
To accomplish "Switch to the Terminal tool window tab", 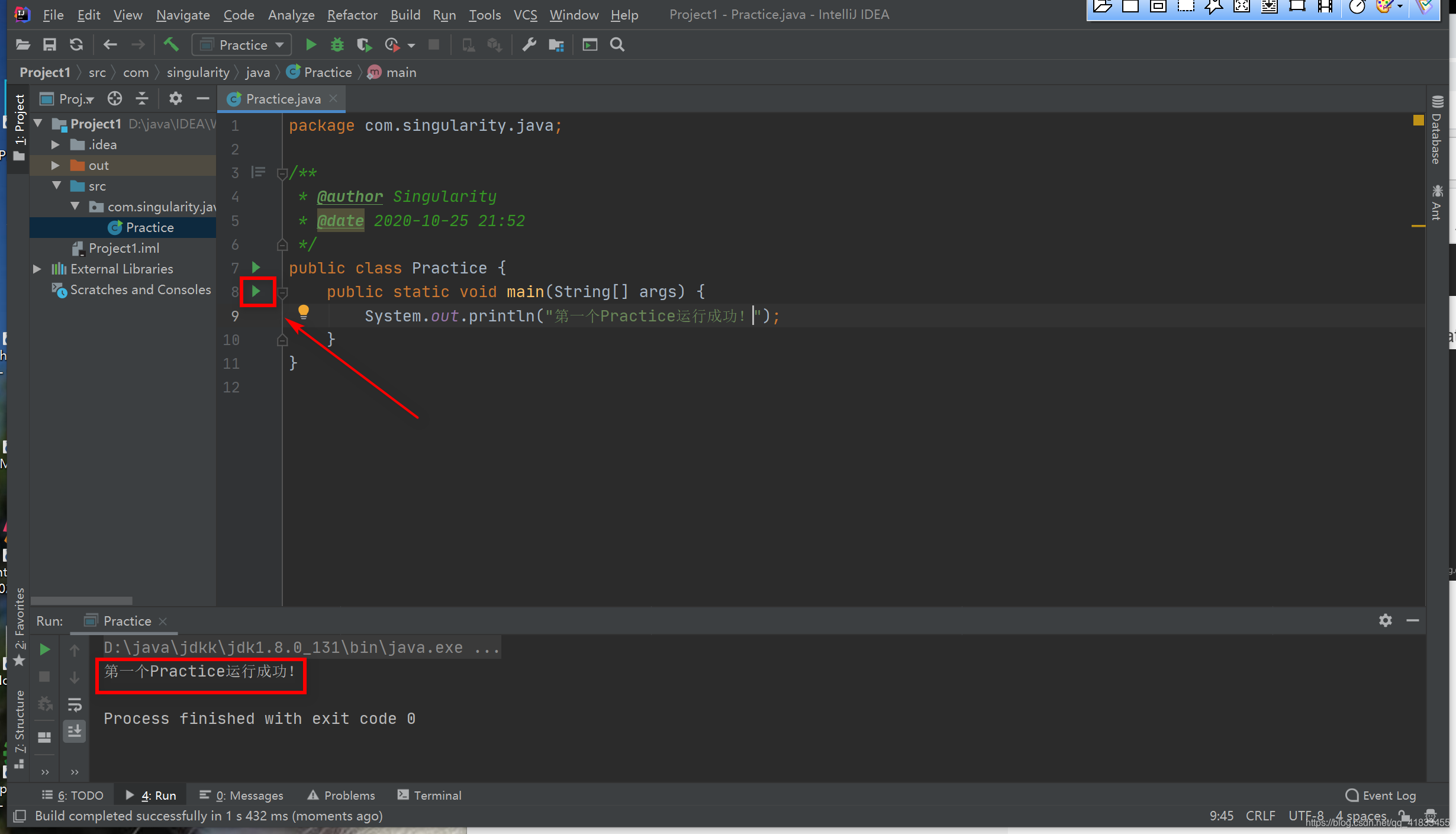I will click(430, 795).
